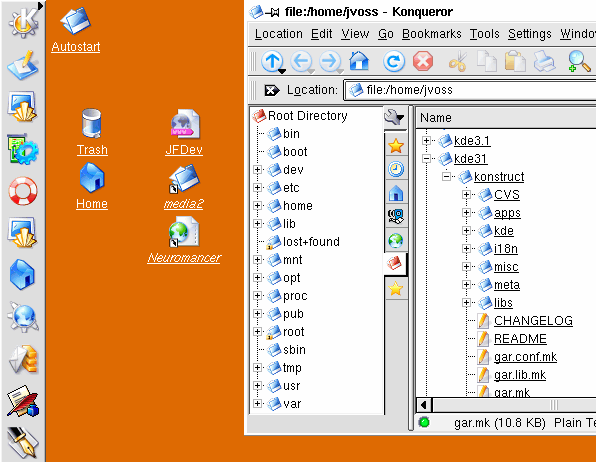Open the gar.conf.mk file
The height and width of the screenshot is (462, 596).
[x=525, y=357]
